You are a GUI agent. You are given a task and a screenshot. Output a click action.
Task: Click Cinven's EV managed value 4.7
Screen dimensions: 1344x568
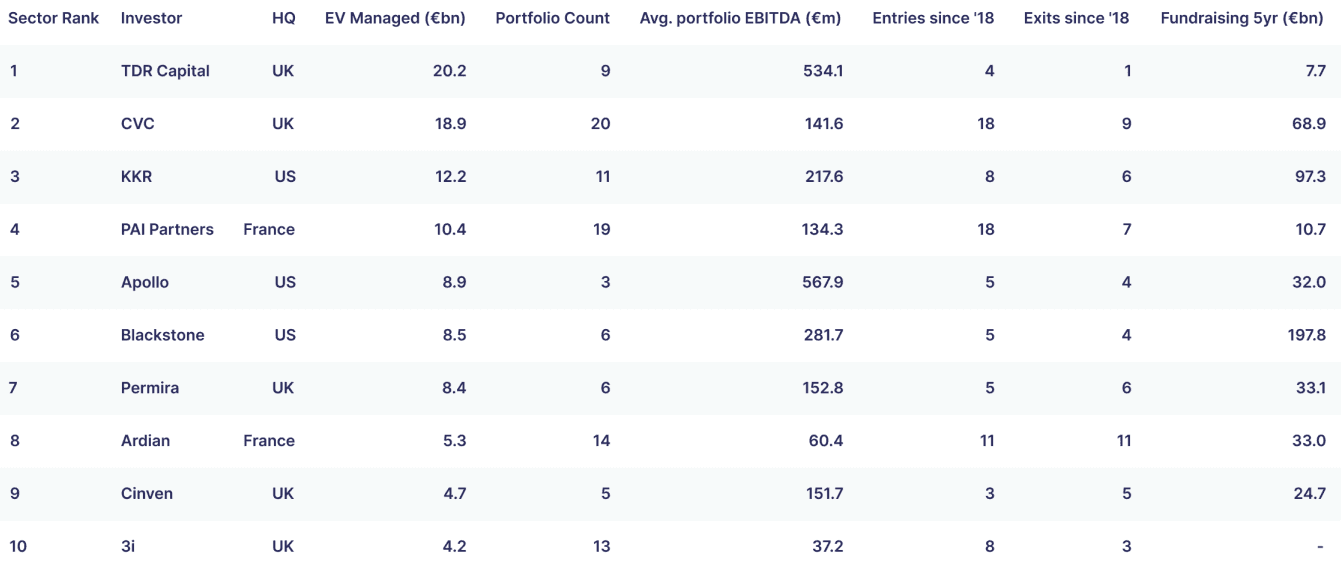(x=455, y=494)
